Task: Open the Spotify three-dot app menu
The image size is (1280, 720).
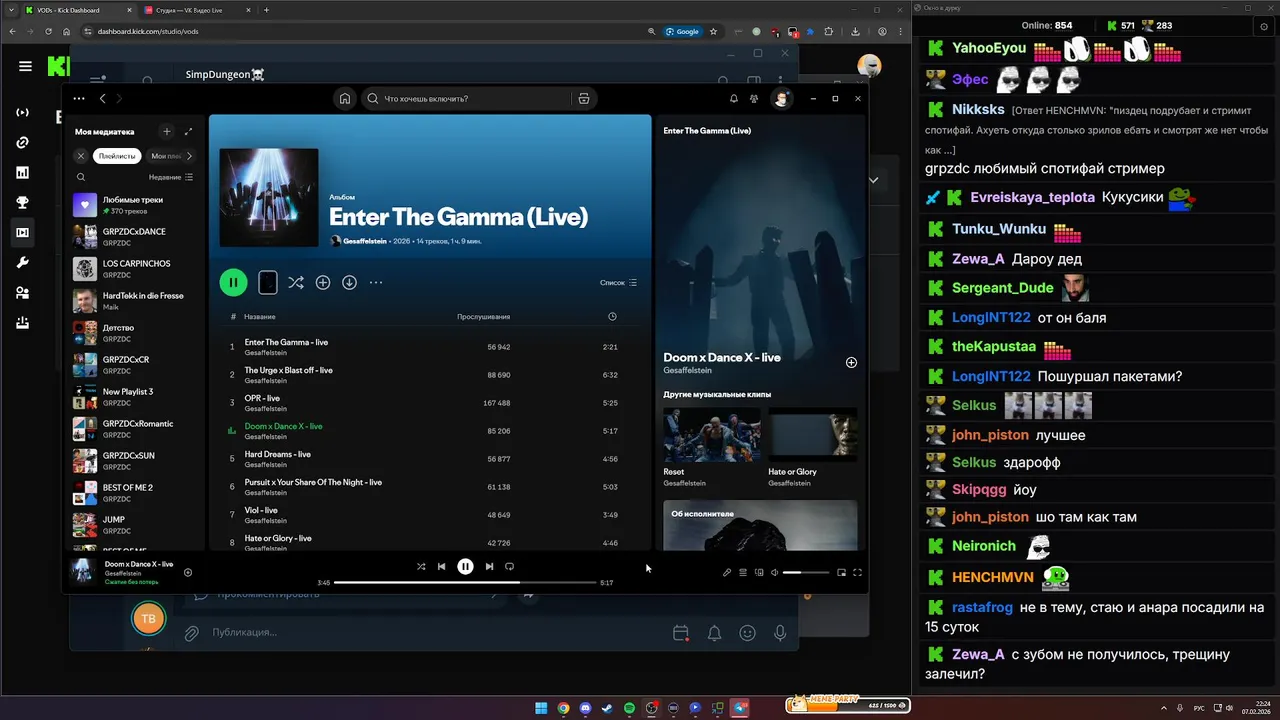Action: pyautogui.click(x=80, y=98)
